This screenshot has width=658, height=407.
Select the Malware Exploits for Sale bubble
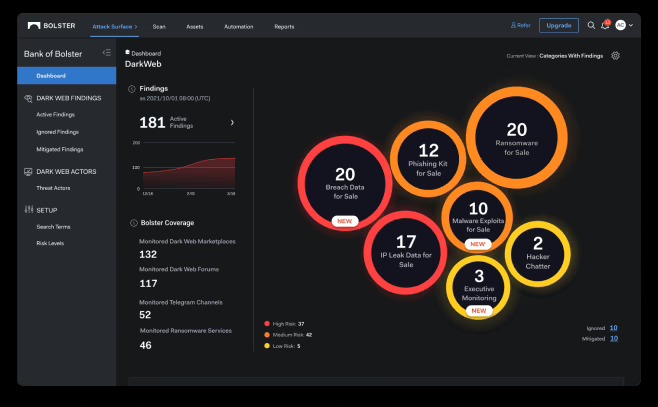[478, 217]
